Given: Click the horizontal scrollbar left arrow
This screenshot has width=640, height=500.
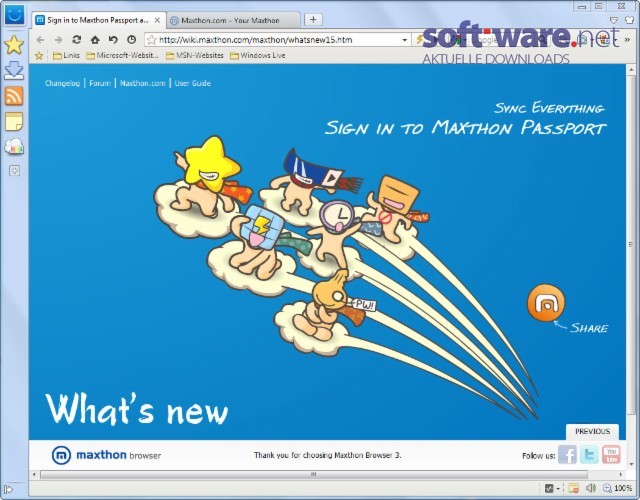Looking at the screenshot, I should (34, 474).
